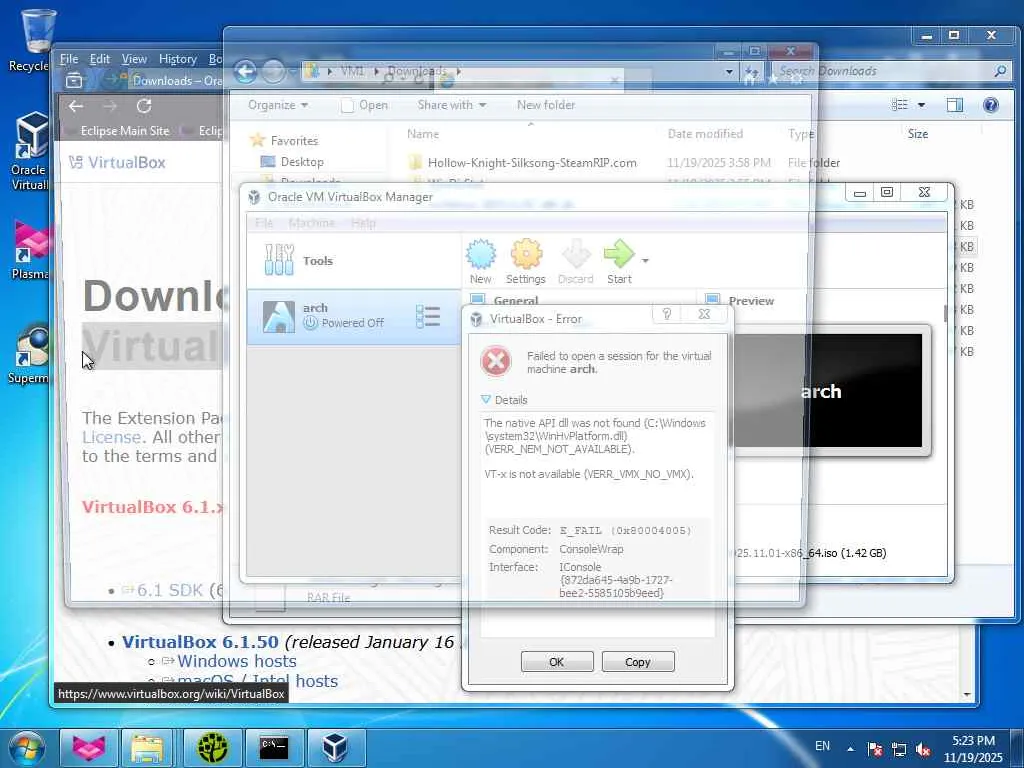The width and height of the screenshot is (1024, 768).
Task: Click the Windows Start orb
Action: 27,748
